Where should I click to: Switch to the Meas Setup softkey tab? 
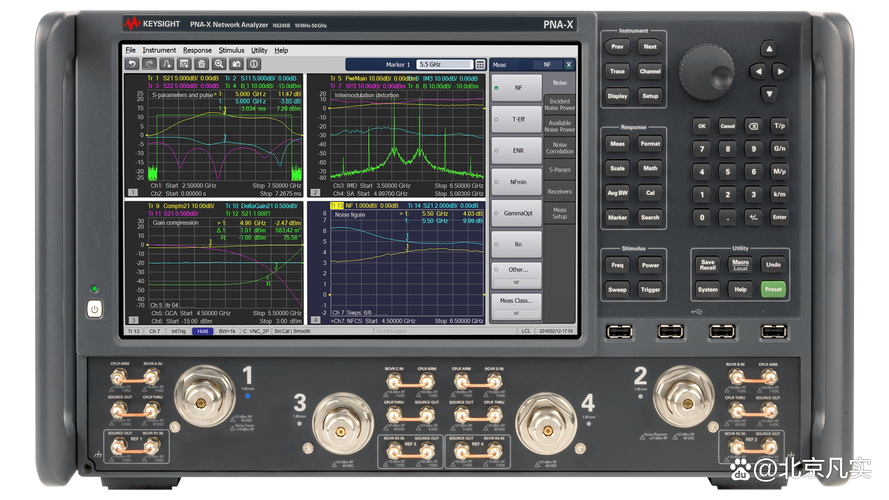pos(560,213)
